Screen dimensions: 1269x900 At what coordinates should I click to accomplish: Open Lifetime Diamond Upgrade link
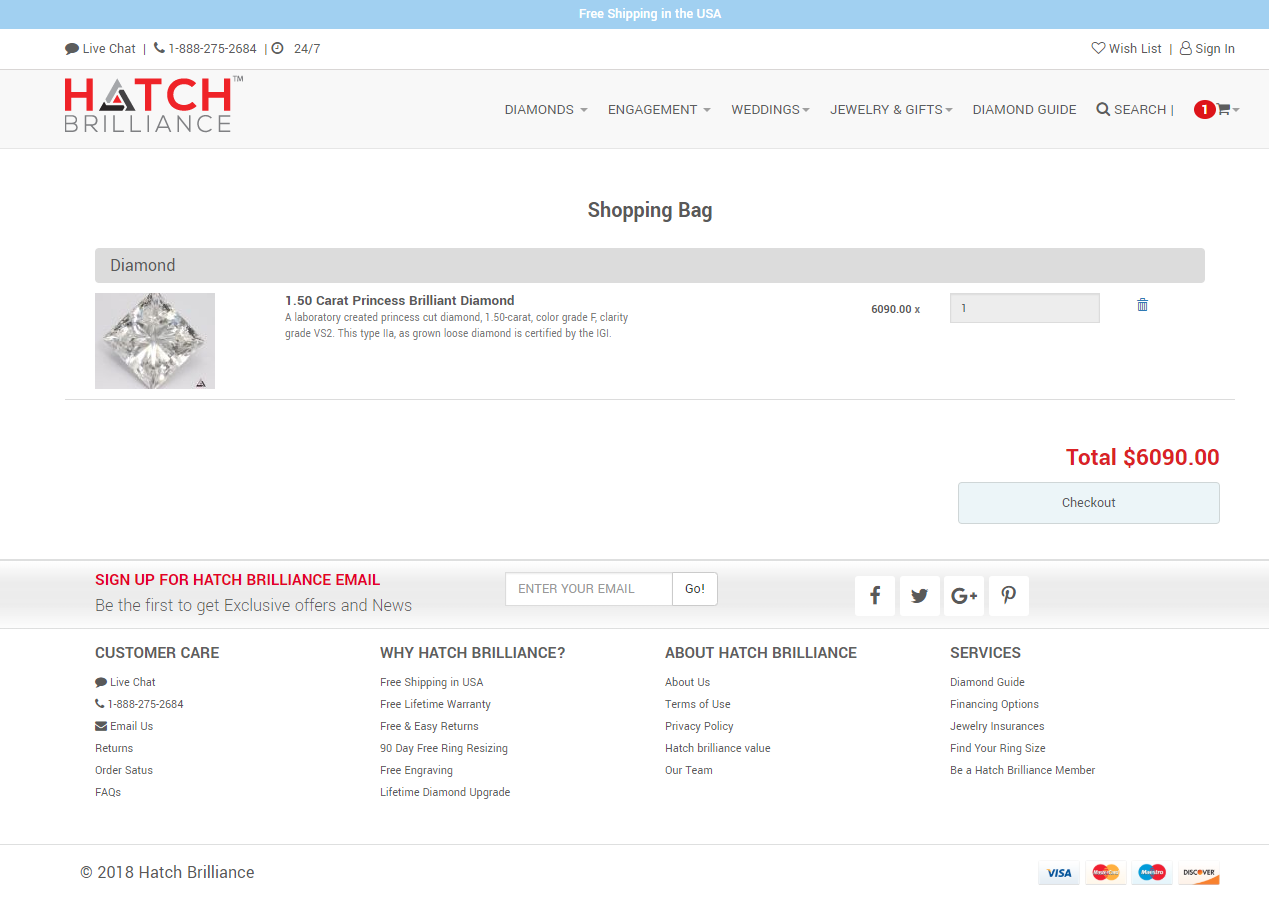445,792
